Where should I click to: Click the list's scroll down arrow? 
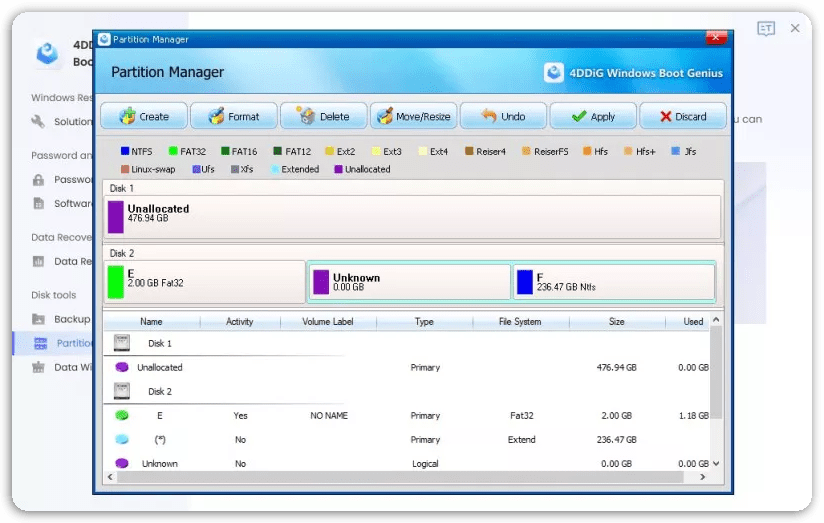point(716,464)
